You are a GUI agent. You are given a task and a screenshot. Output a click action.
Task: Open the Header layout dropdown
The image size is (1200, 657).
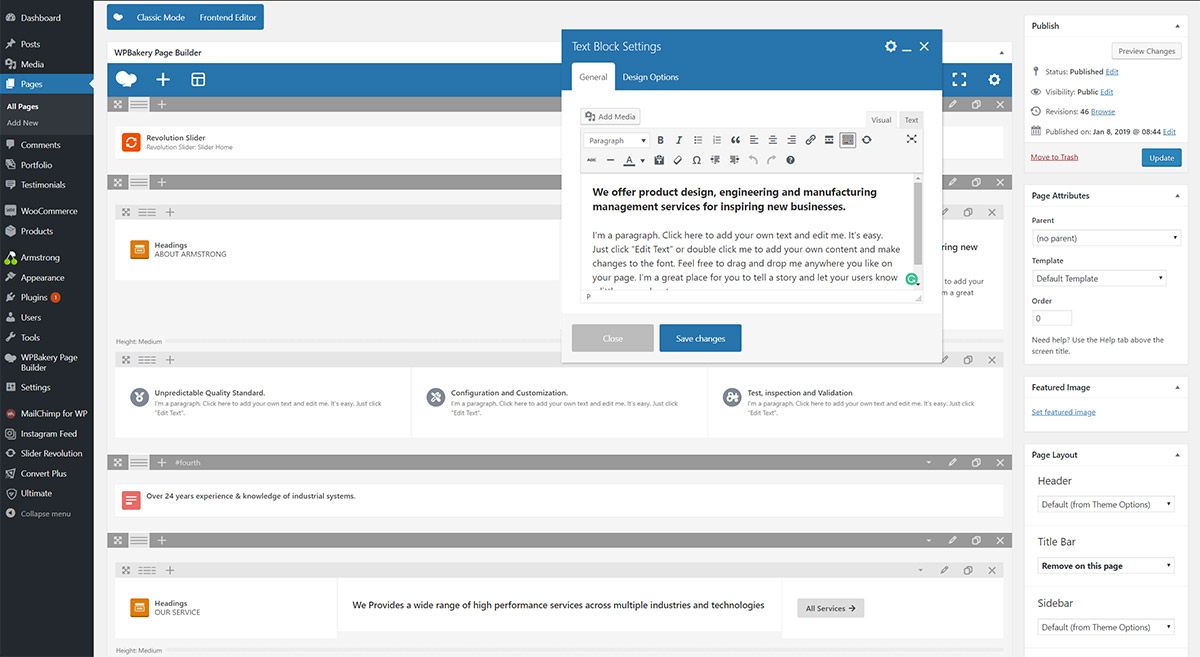coord(1106,504)
